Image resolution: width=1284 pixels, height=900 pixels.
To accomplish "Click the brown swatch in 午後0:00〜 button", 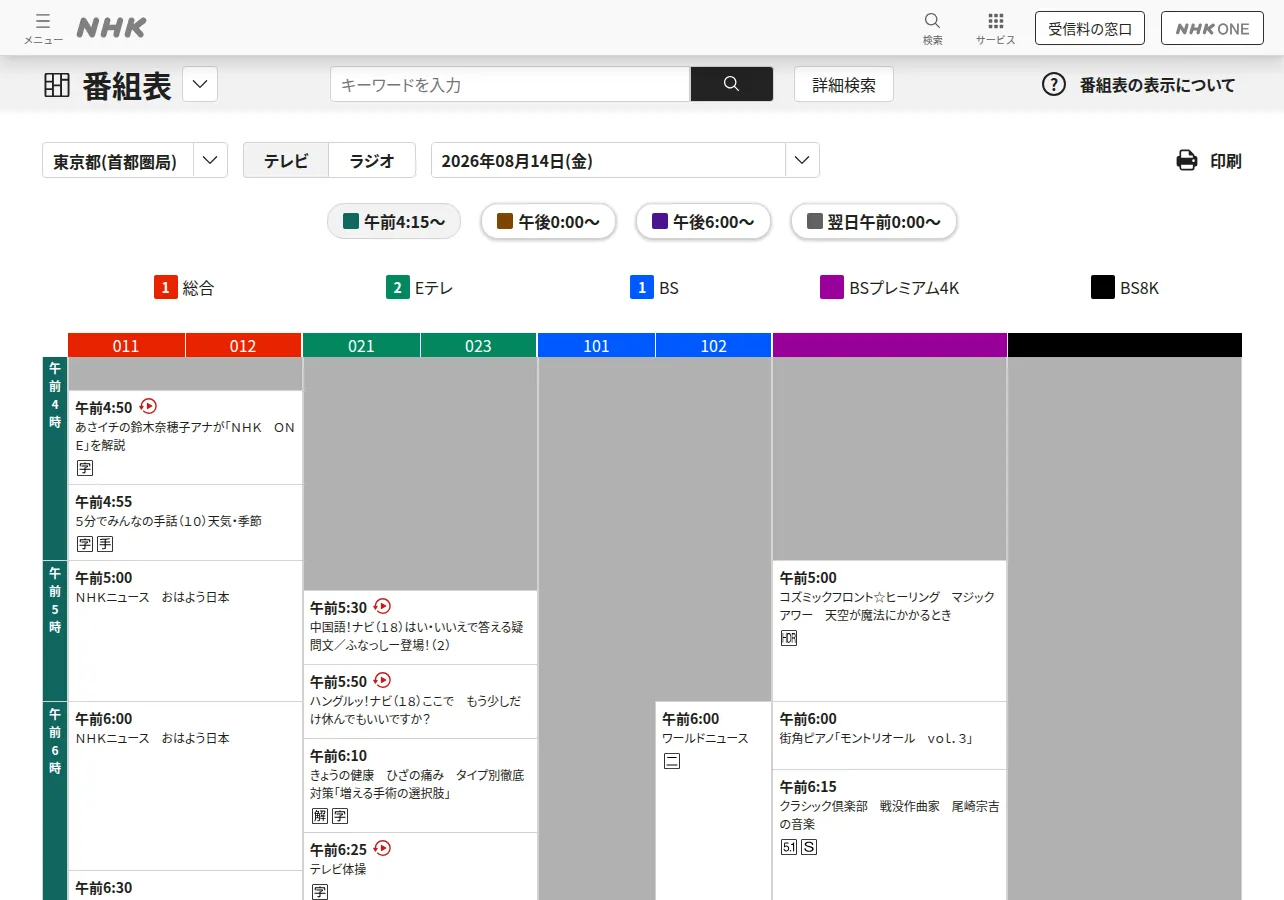I will click(x=505, y=221).
